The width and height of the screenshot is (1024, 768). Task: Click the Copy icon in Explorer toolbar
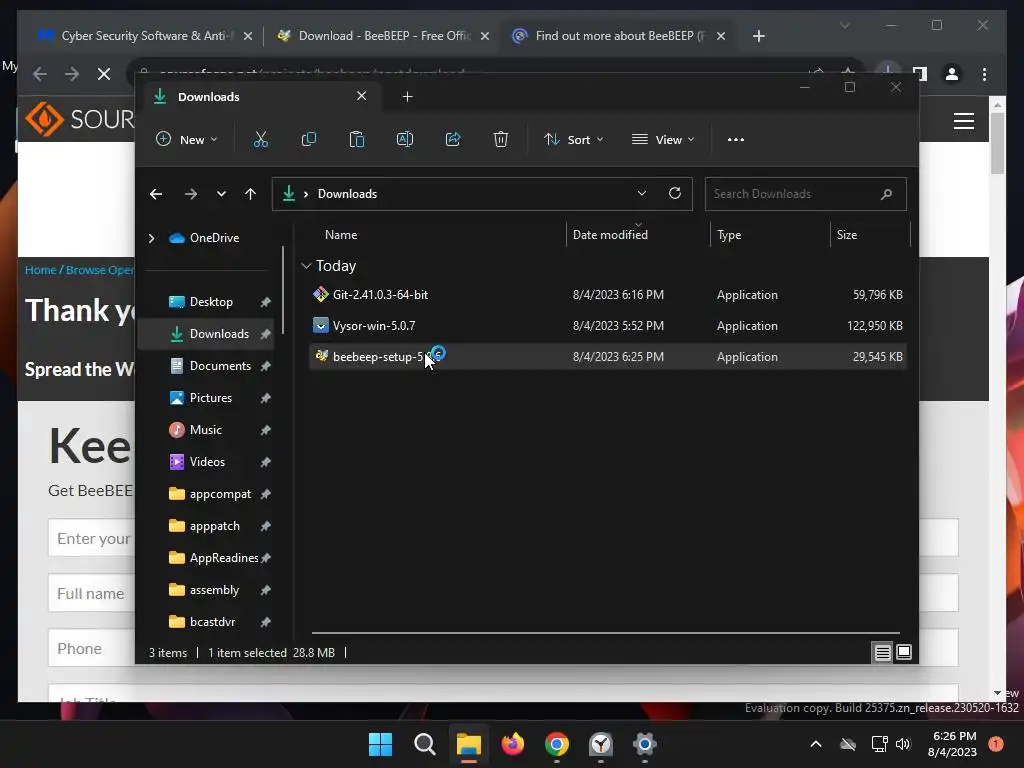click(309, 139)
